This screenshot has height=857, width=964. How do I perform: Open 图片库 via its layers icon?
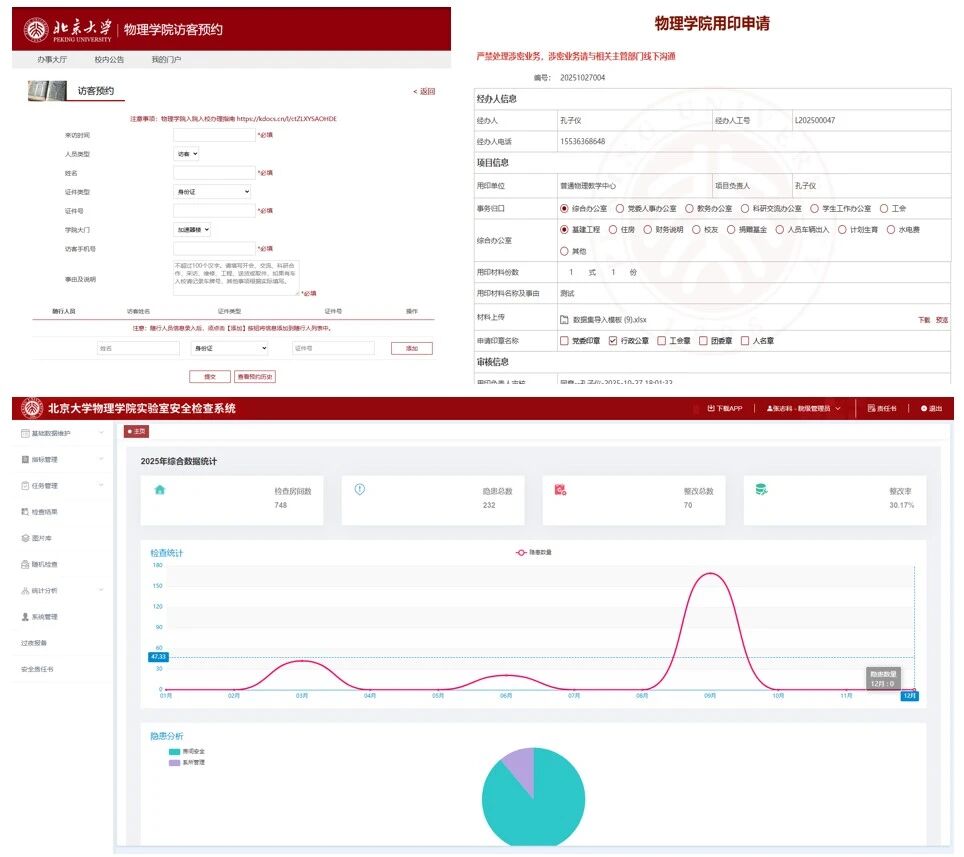[25, 537]
